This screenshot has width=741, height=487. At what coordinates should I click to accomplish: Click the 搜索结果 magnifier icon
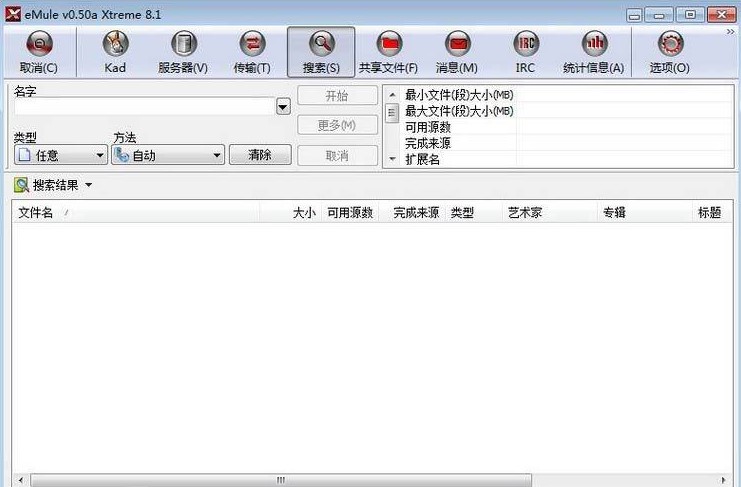(21, 185)
